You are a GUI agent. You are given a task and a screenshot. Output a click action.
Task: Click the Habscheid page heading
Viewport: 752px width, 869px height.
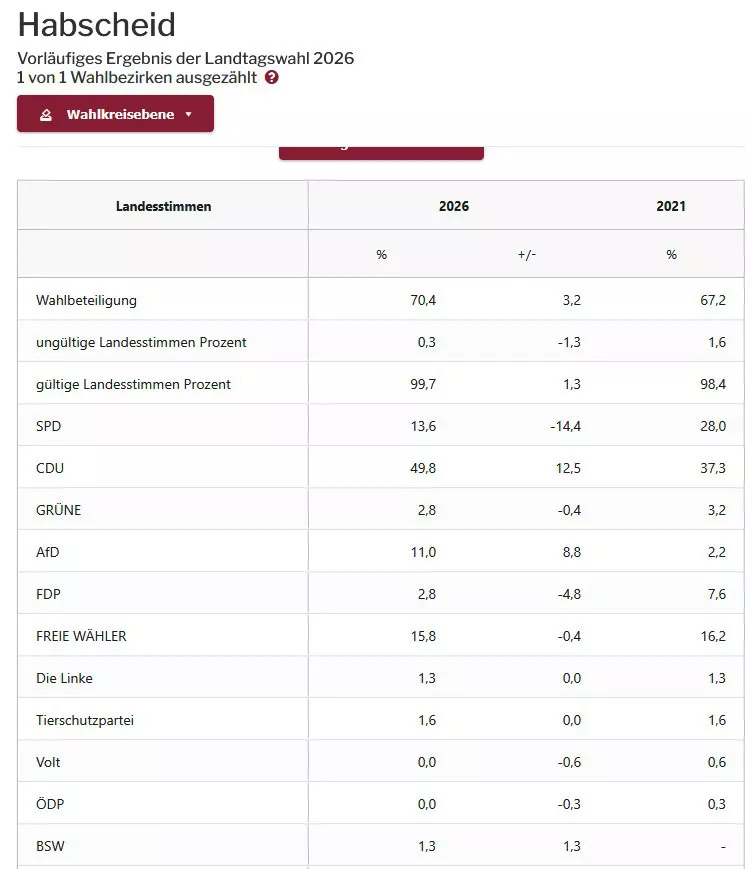click(x=97, y=25)
